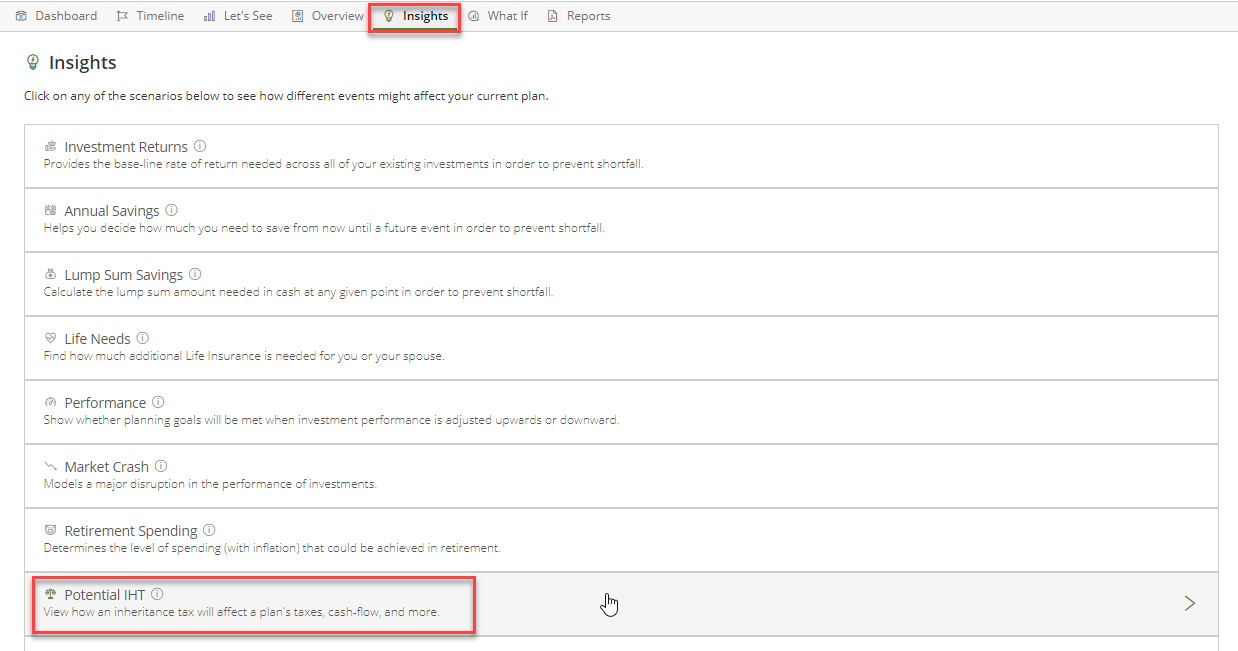Image resolution: width=1238 pixels, height=651 pixels.
Task: Click the info icon next to Life Needs
Action: (x=143, y=338)
